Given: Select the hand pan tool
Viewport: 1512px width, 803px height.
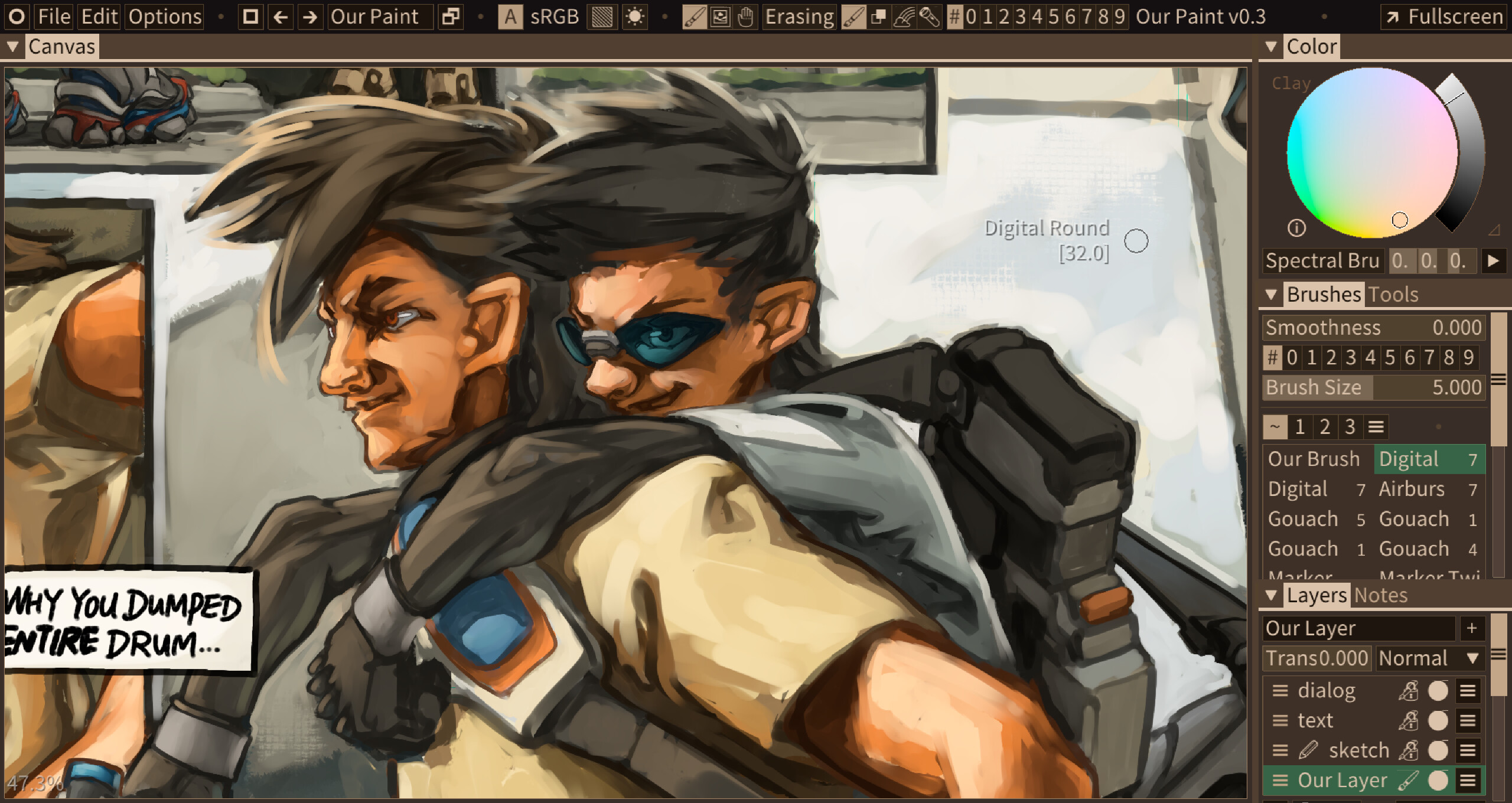Looking at the screenshot, I should click(745, 17).
